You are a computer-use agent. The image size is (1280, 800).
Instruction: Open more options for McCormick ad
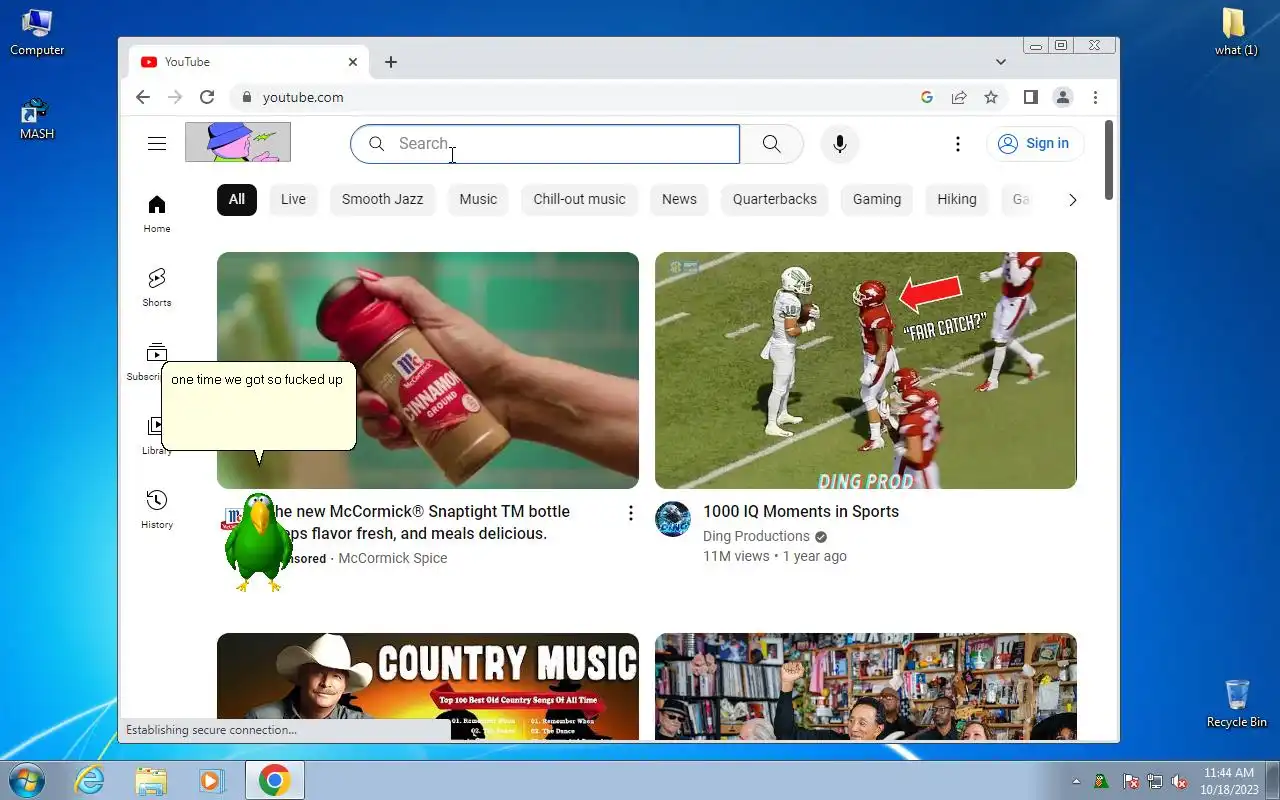tap(631, 513)
